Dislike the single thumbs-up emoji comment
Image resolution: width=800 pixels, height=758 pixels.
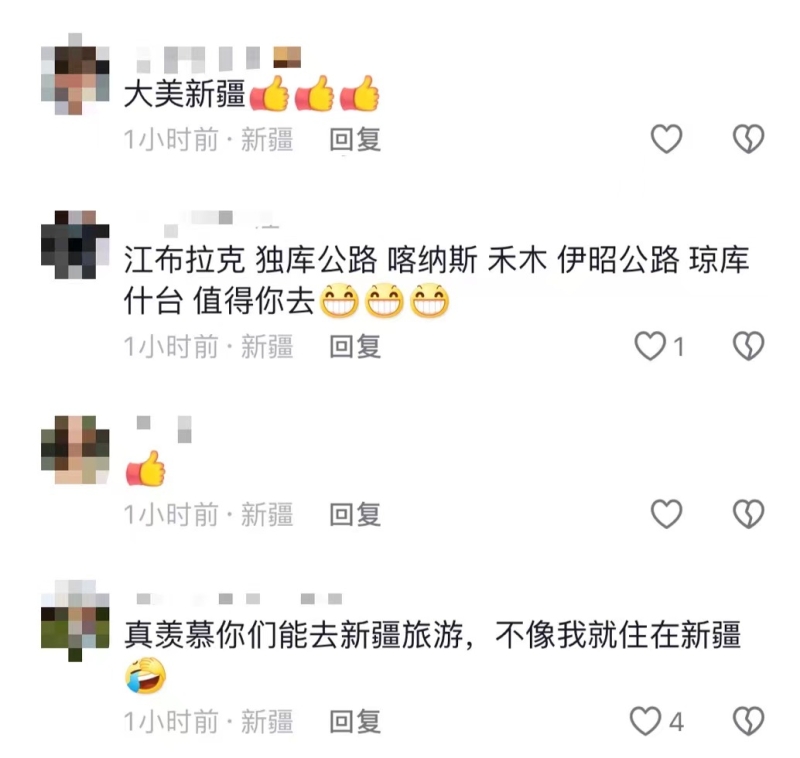[748, 514]
